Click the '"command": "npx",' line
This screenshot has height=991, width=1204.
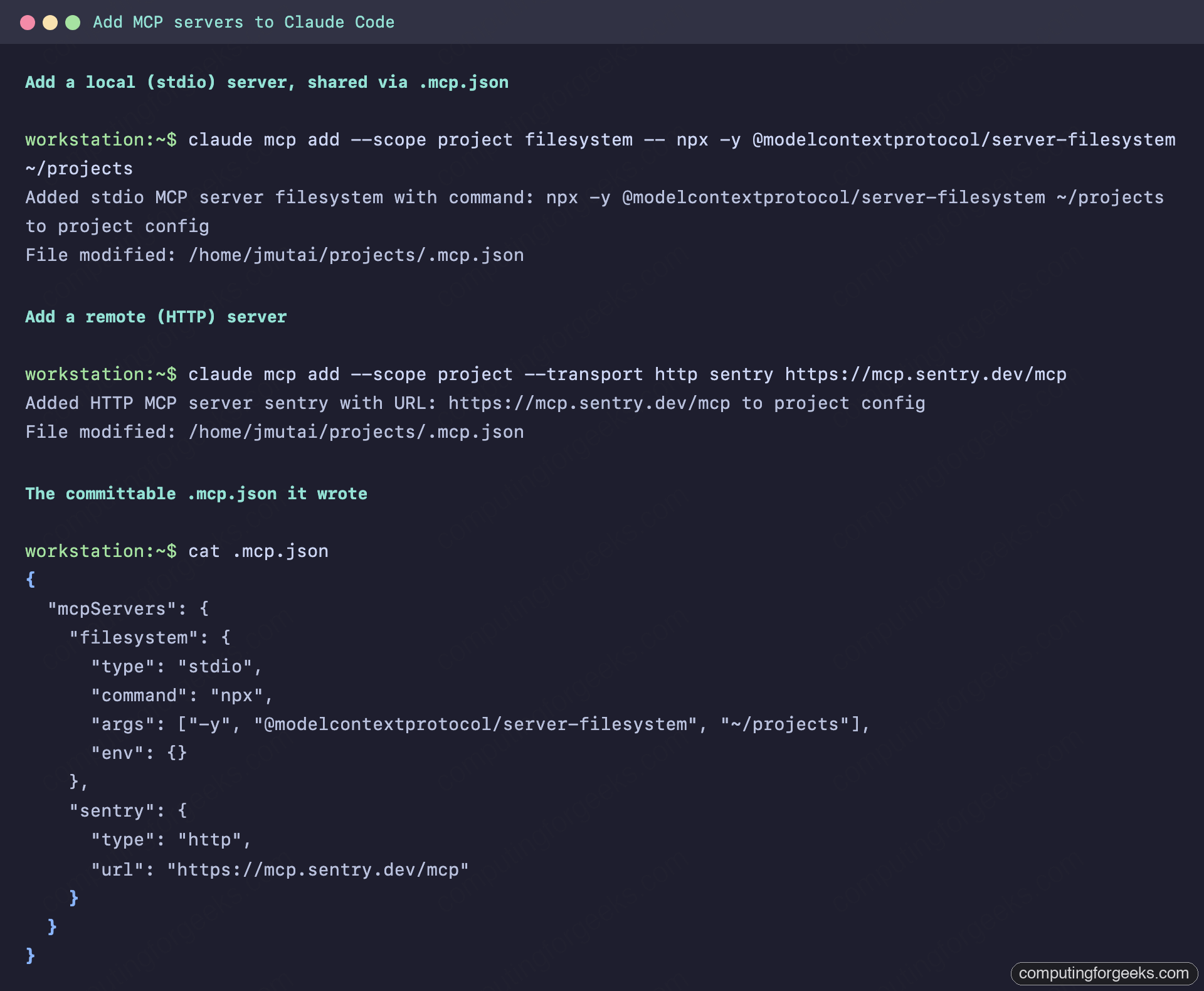tap(182, 696)
